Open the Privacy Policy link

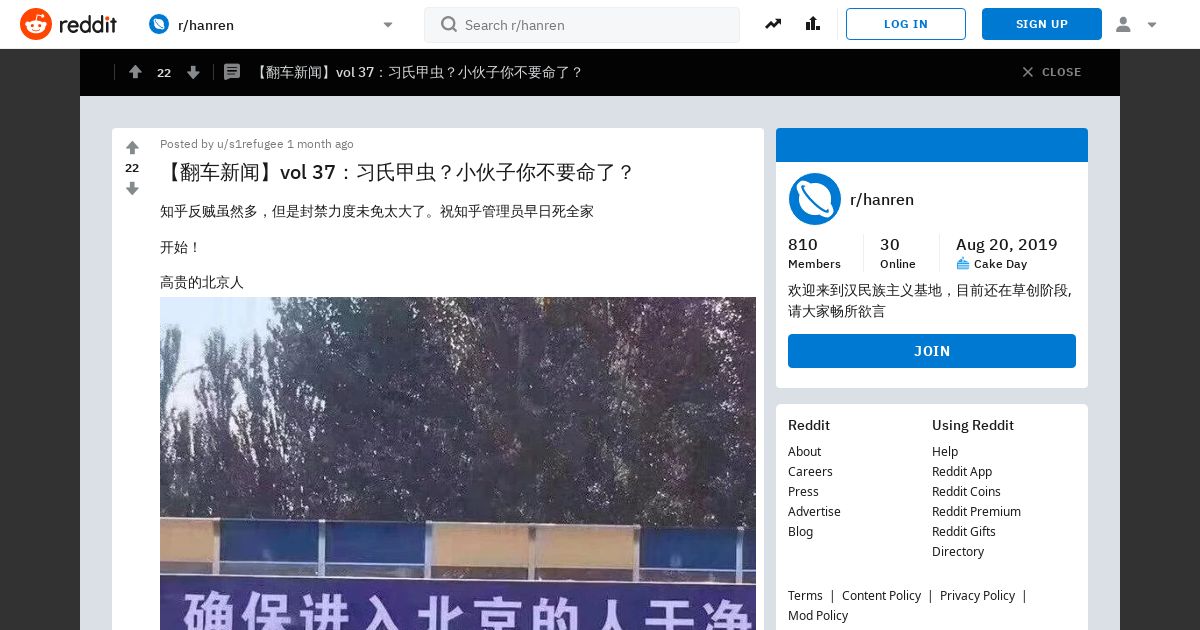tap(977, 595)
